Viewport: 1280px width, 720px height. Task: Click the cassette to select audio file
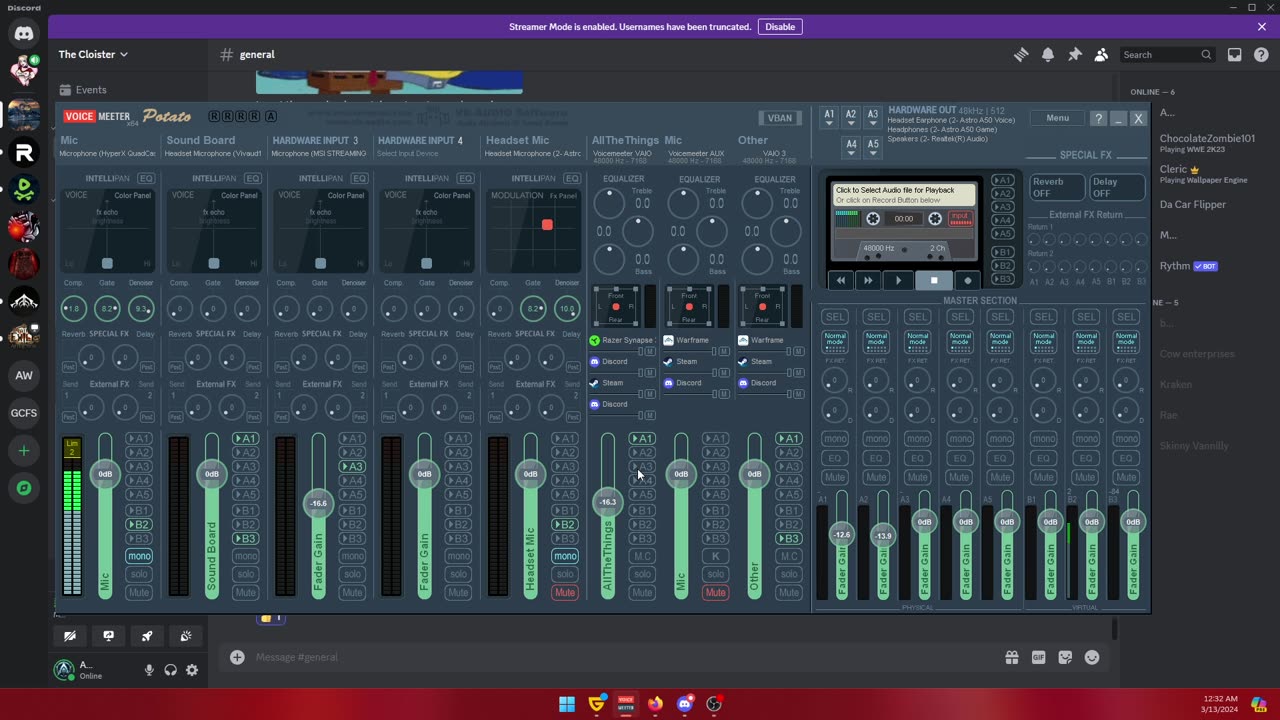click(903, 194)
